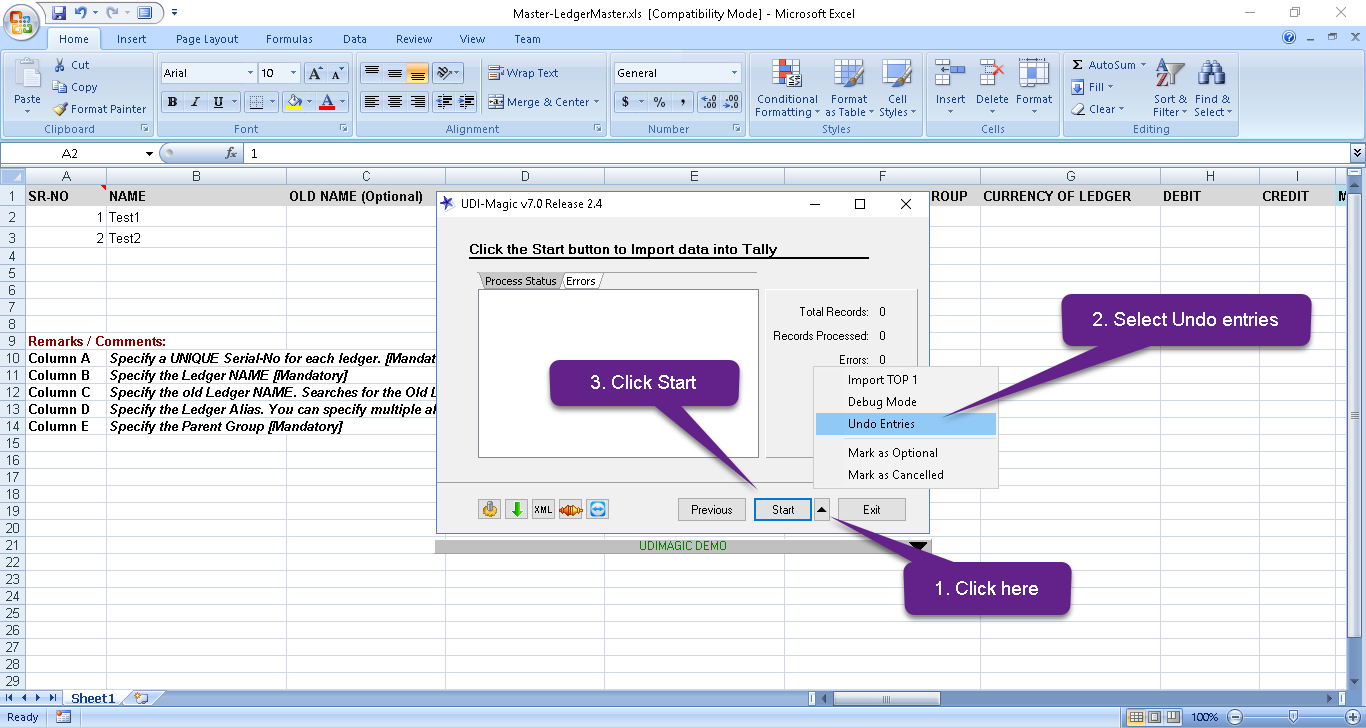Image resolution: width=1366 pixels, height=728 pixels.
Task: Click the formula bar input field
Action: coord(796,153)
